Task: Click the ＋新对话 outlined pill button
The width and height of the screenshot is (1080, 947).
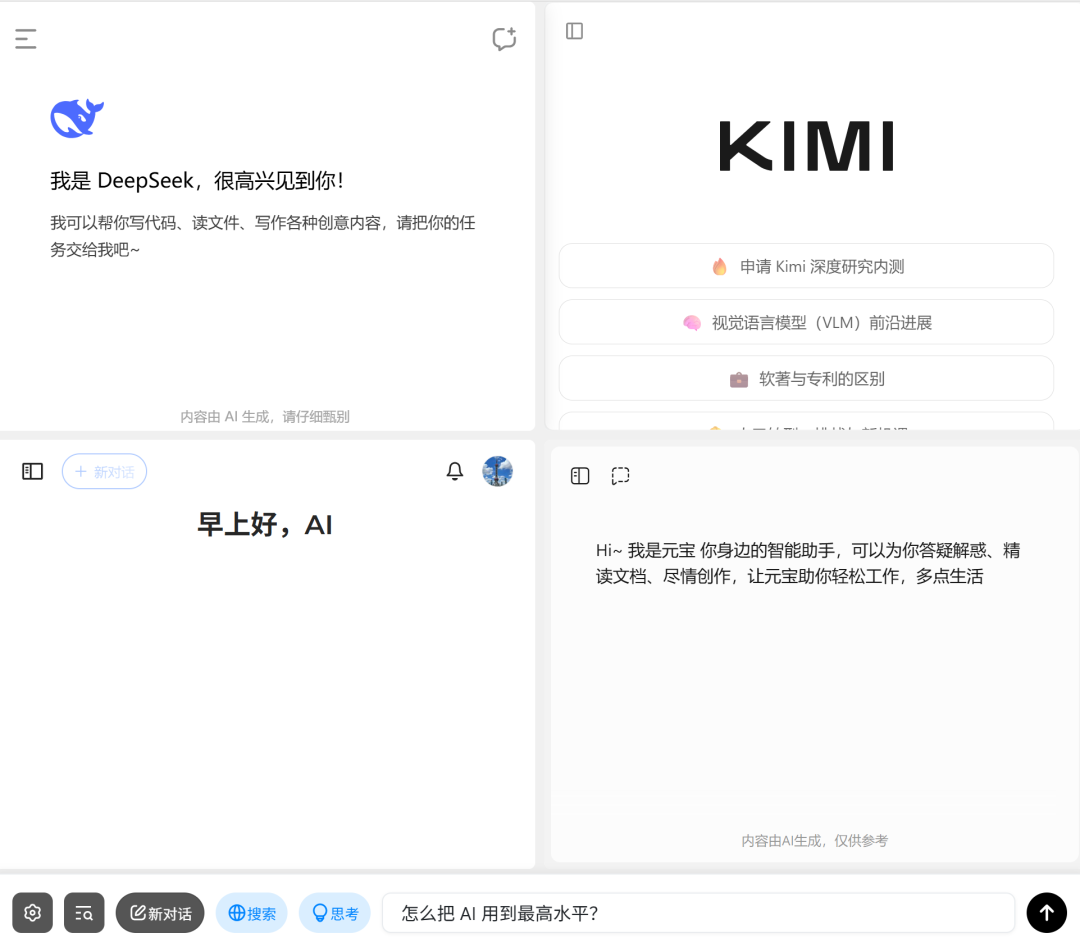Action: coord(105,471)
